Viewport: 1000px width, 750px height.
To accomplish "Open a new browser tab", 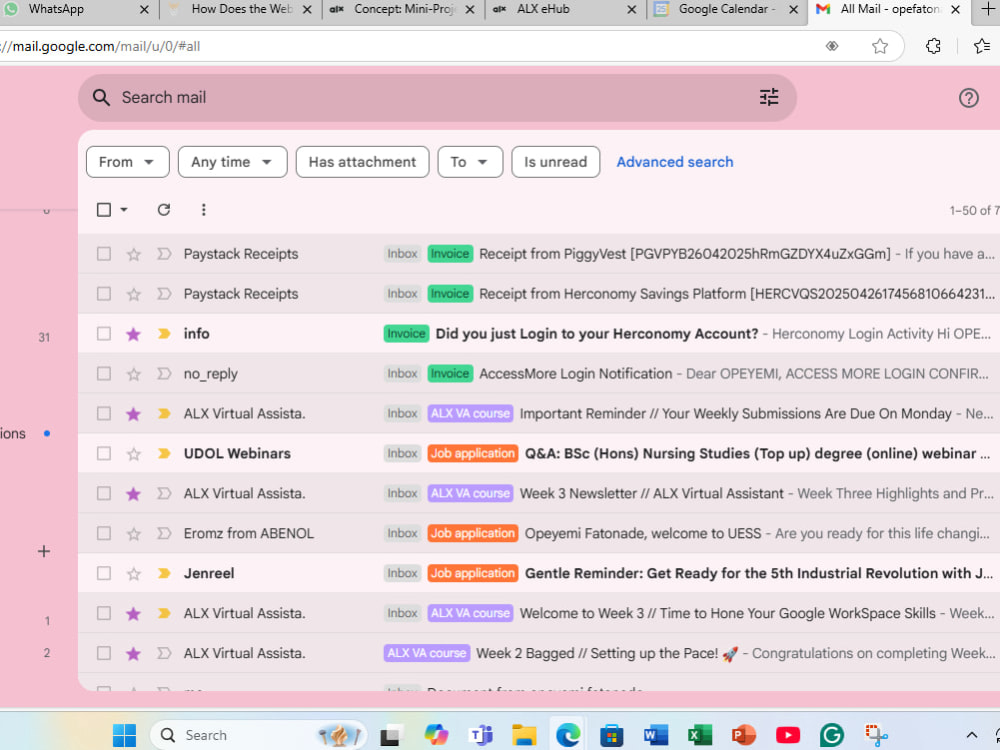I will pos(988,9).
